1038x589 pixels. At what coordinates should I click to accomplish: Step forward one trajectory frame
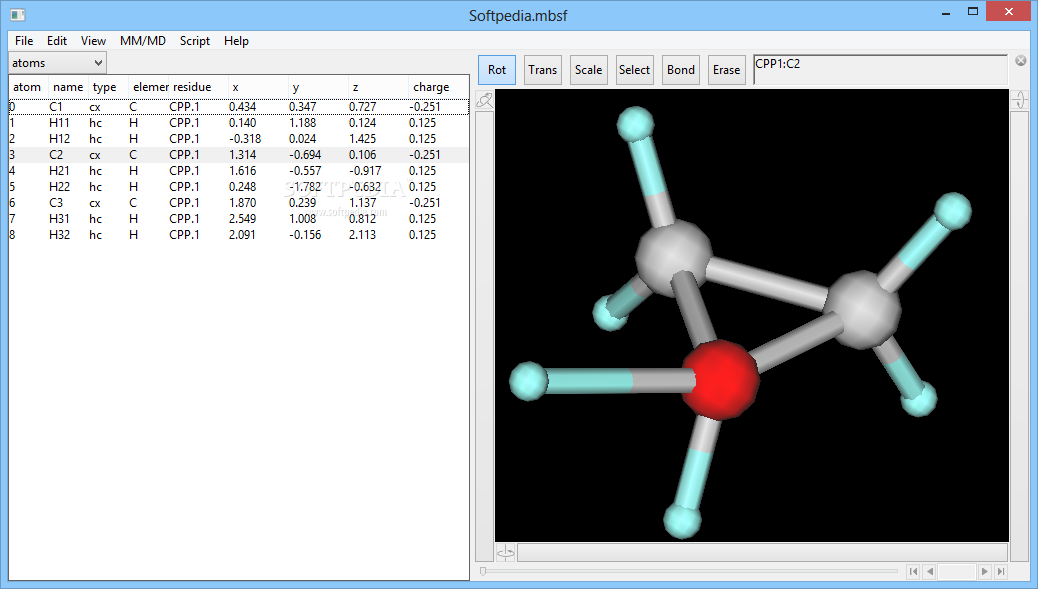(984, 571)
